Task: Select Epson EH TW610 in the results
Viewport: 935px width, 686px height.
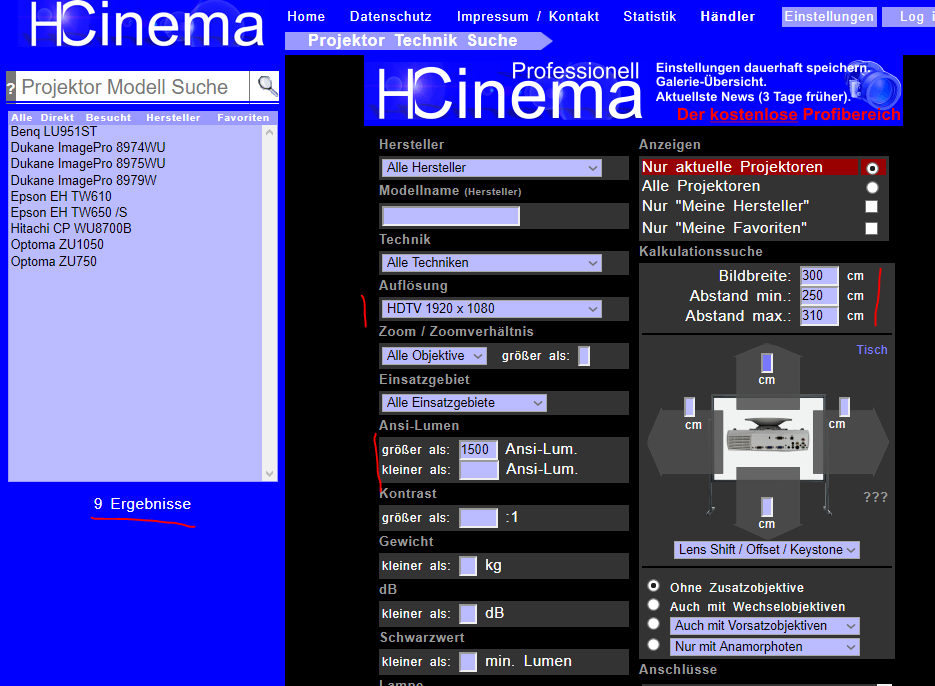Action: 61,197
